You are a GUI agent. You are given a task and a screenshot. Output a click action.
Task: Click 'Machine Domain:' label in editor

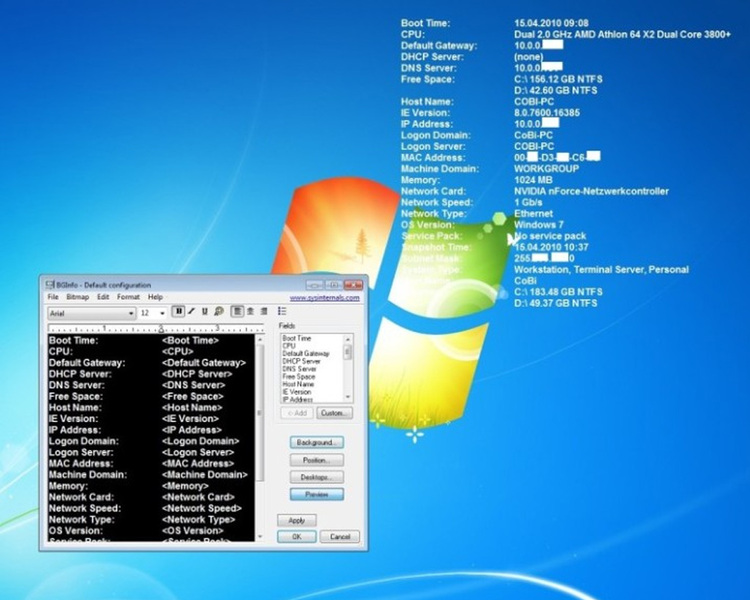[x=88, y=475]
